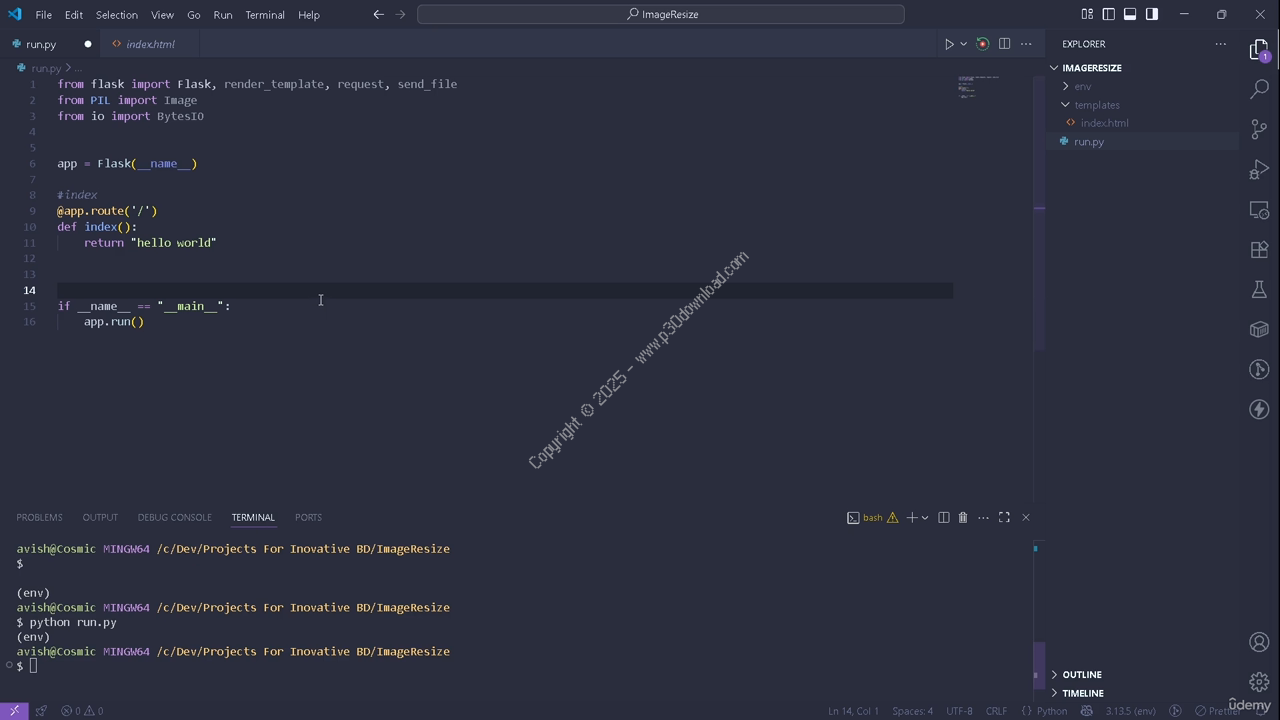This screenshot has width=1280, height=720.
Task: Open the new terminal profile dropdown arrow
Action: tap(925, 517)
